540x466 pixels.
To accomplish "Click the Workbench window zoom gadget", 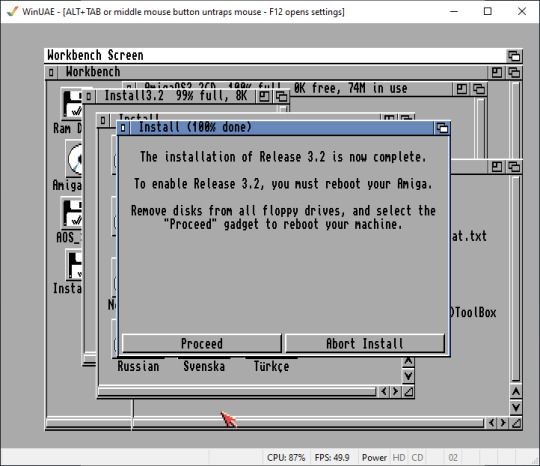I will click(497, 72).
